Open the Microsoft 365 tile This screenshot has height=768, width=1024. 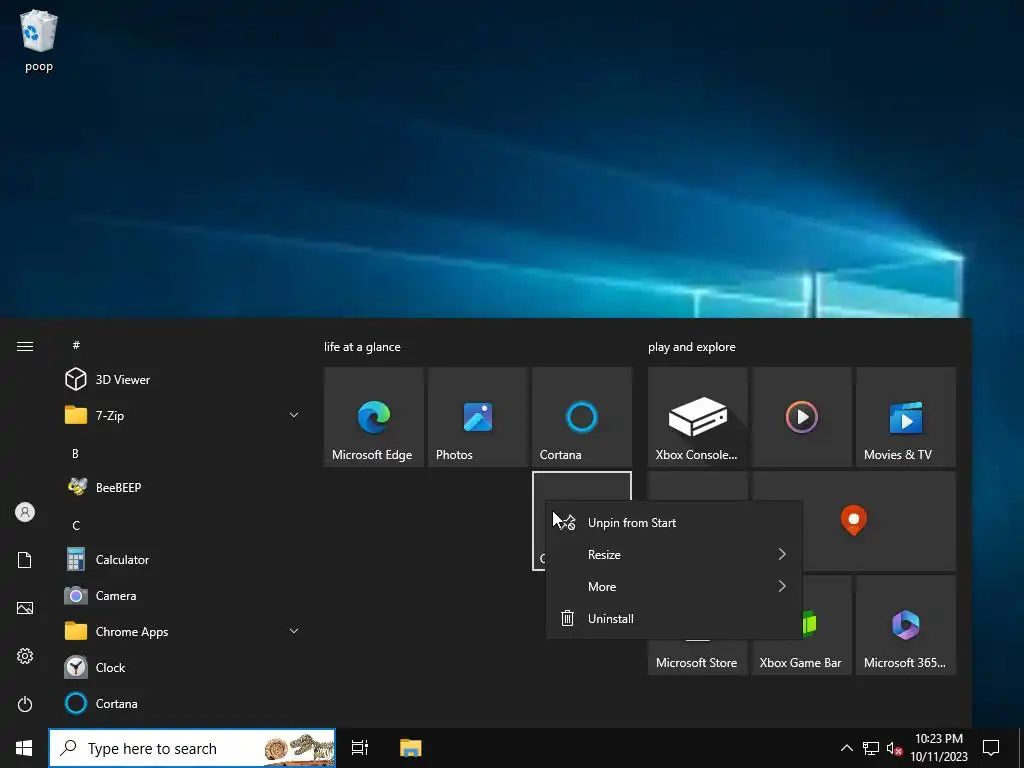click(906, 625)
